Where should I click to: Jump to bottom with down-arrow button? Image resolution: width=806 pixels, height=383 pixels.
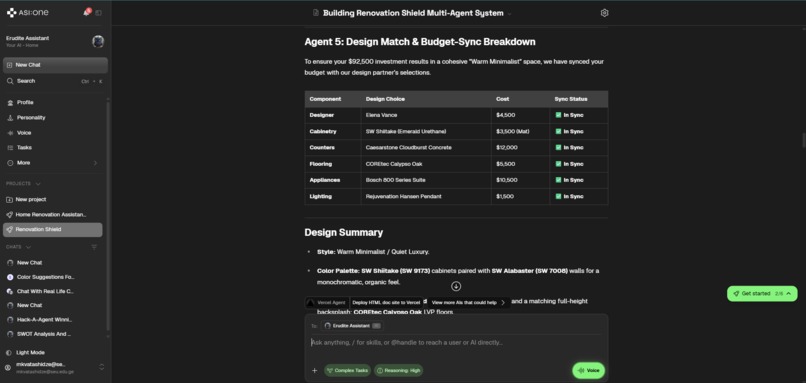tap(456, 286)
